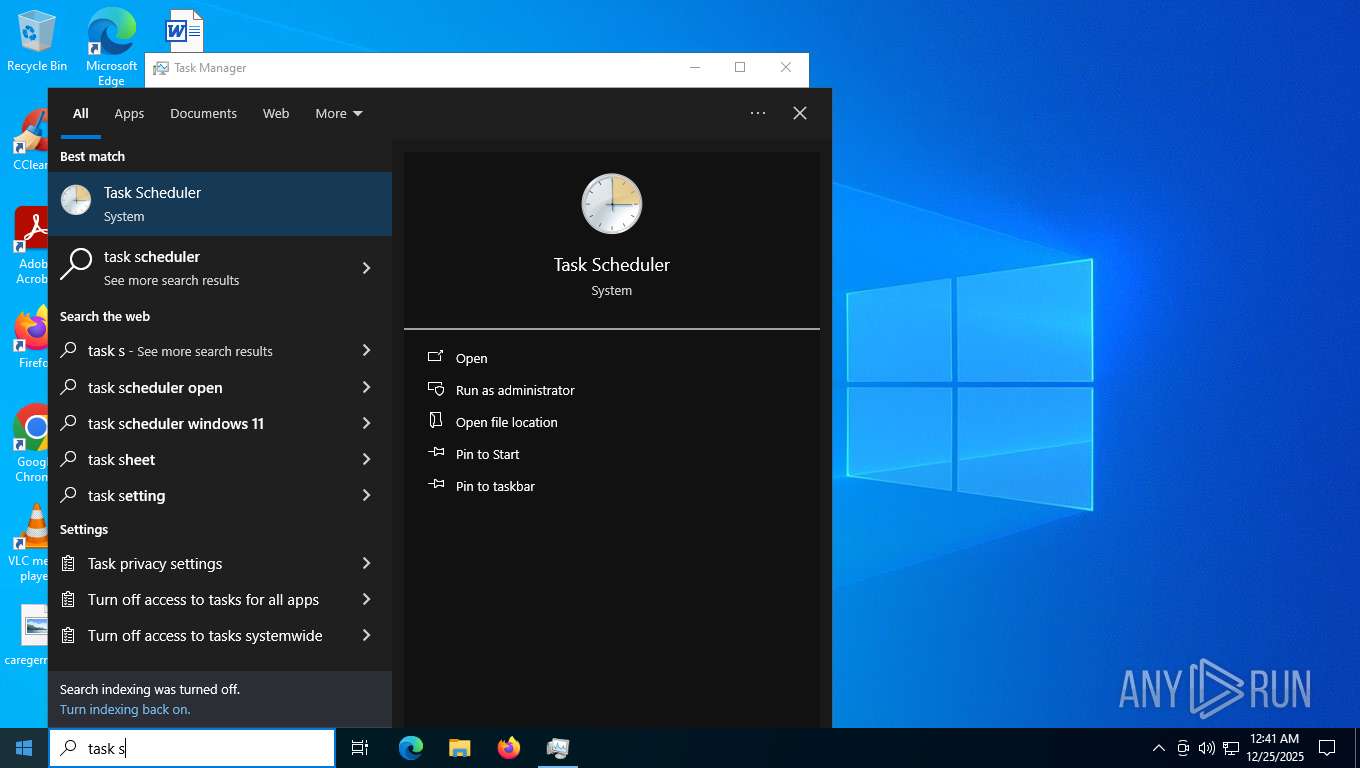1360x768 pixels.
Task: Expand the 'task setting' suggestion arrow
Action: coord(367,495)
